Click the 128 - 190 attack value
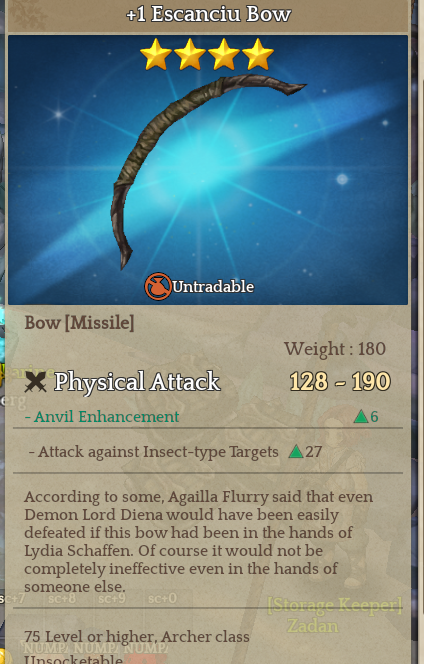The width and height of the screenshot is (424, 664). [x=340, y=382]
